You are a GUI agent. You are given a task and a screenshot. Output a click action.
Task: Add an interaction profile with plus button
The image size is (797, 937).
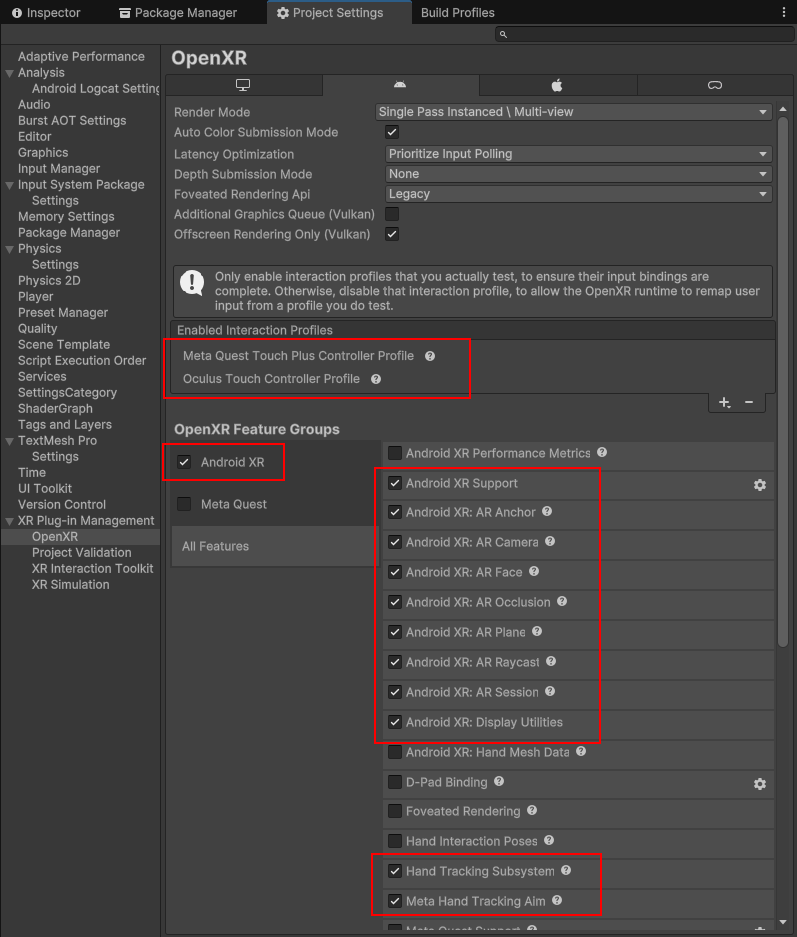coord(724,402)
